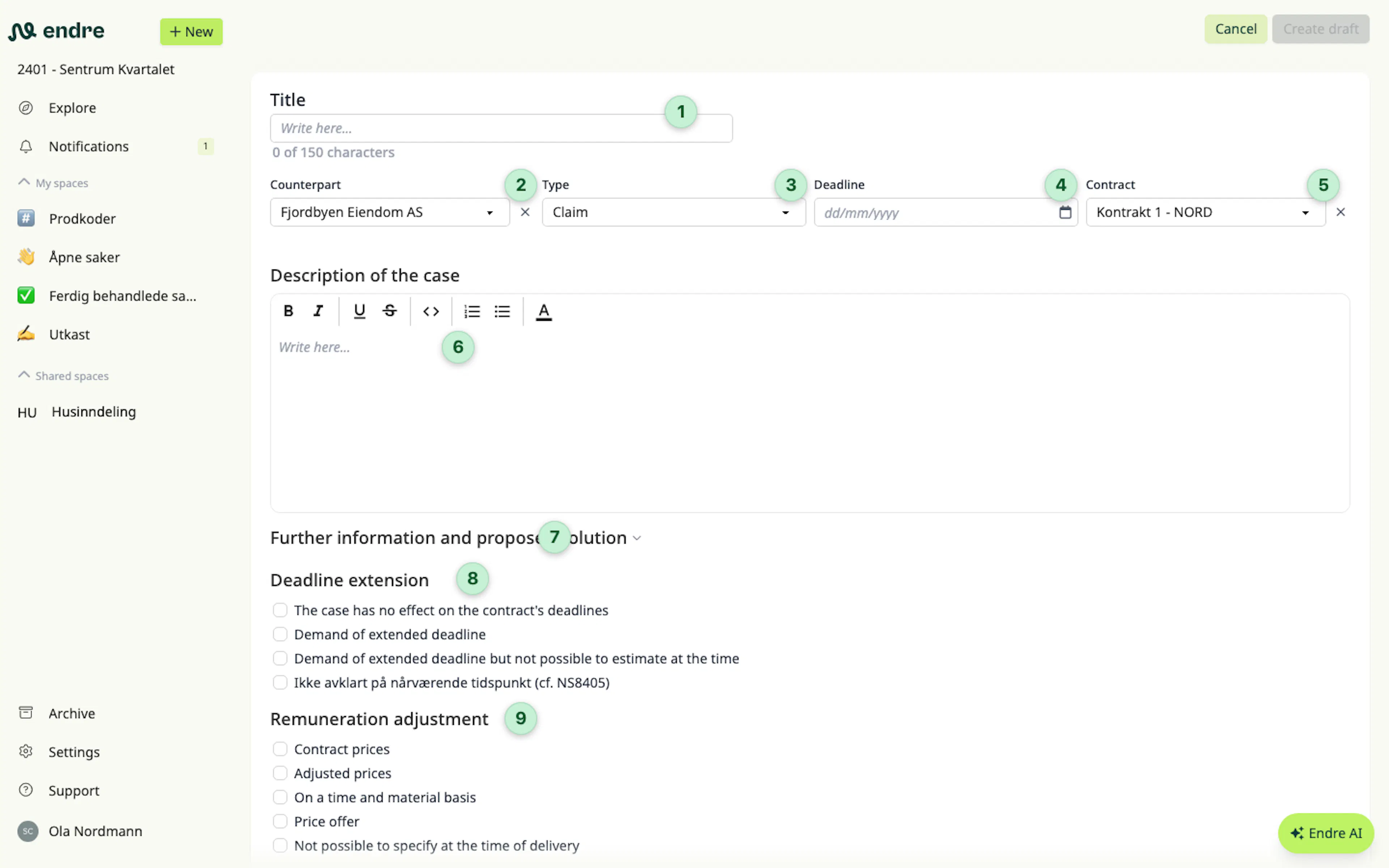Image resolution: width=1389 pixels, height=868 pixels.
Task: Clear the Contract selection with X
Action: [1340, 212]
